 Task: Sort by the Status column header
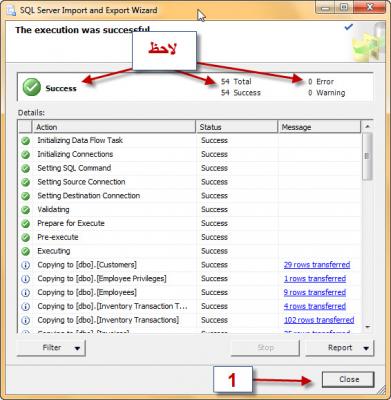237,127
